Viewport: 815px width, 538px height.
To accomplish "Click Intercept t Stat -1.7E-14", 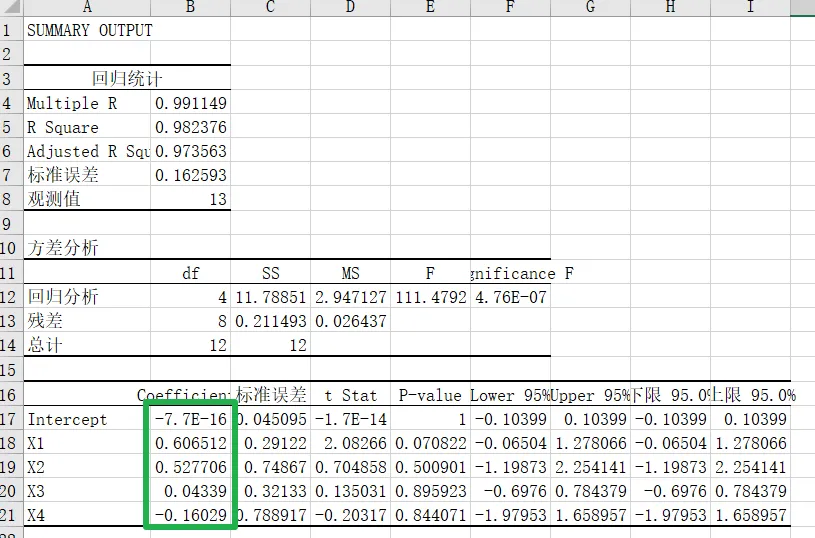I will (x=350, y=418).
